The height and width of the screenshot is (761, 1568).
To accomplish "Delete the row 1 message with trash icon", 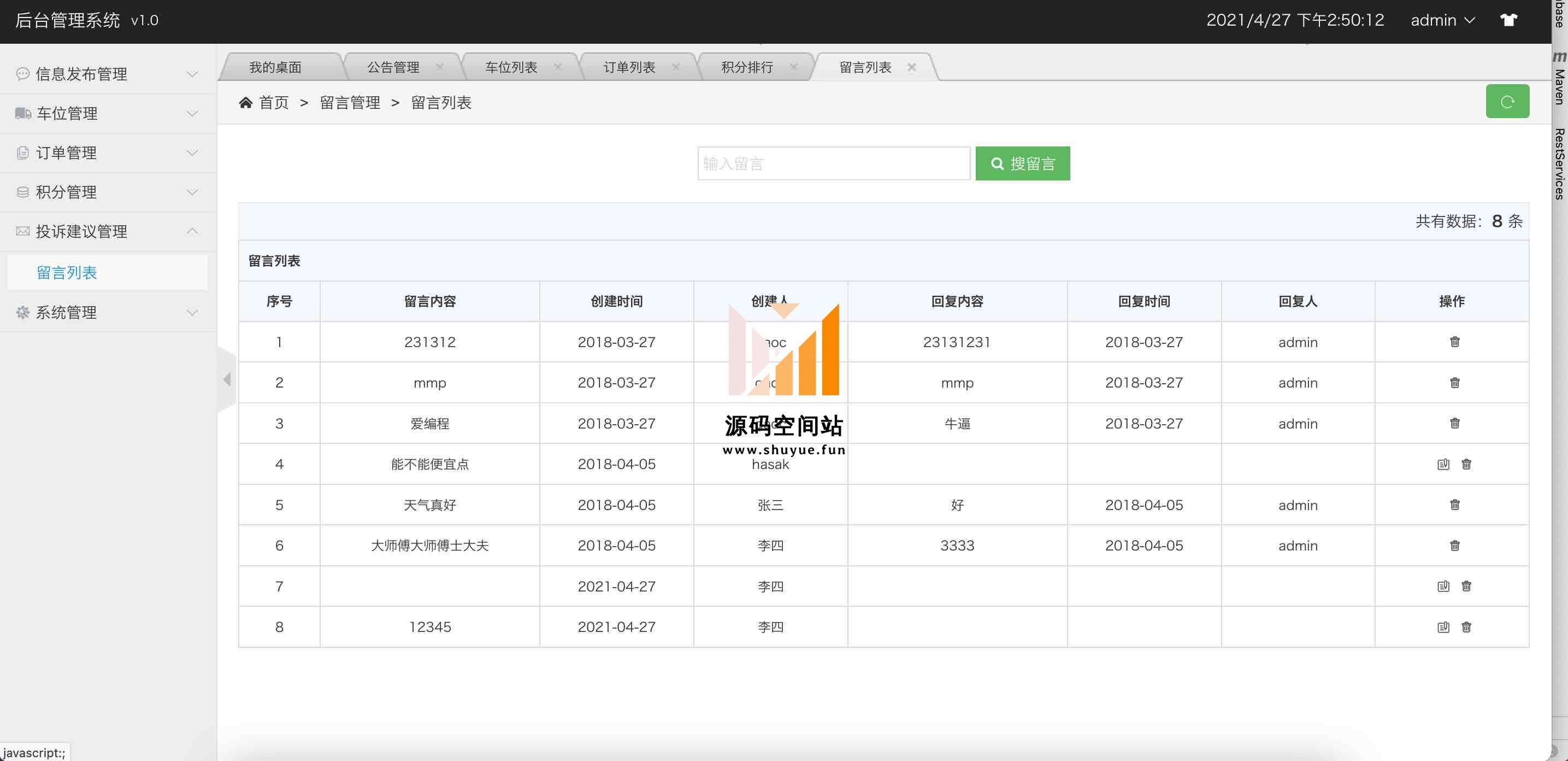I will pyautogui.click(x=1454, y=342).
